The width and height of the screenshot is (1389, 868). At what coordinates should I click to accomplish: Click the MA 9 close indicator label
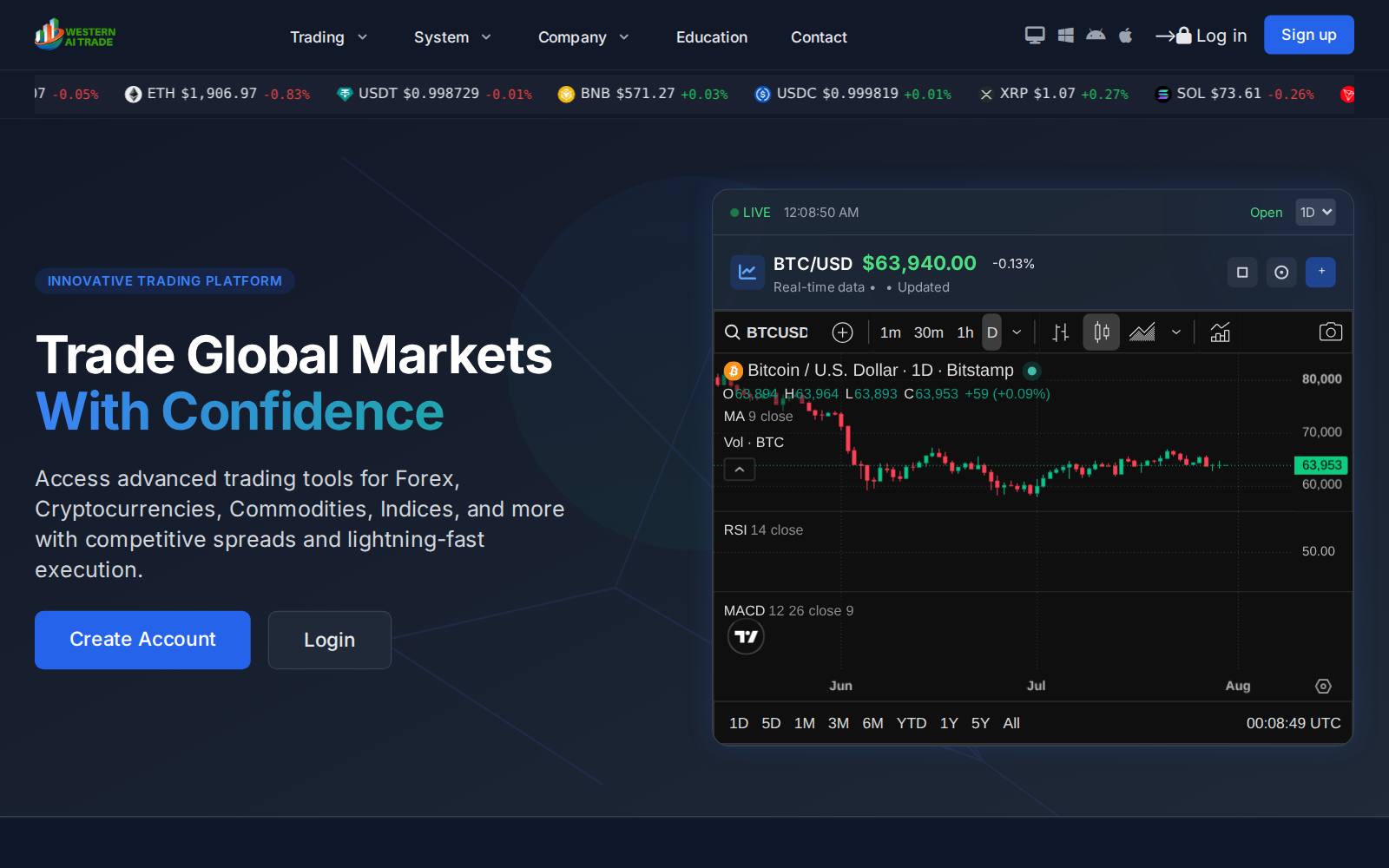coord(759,417)
